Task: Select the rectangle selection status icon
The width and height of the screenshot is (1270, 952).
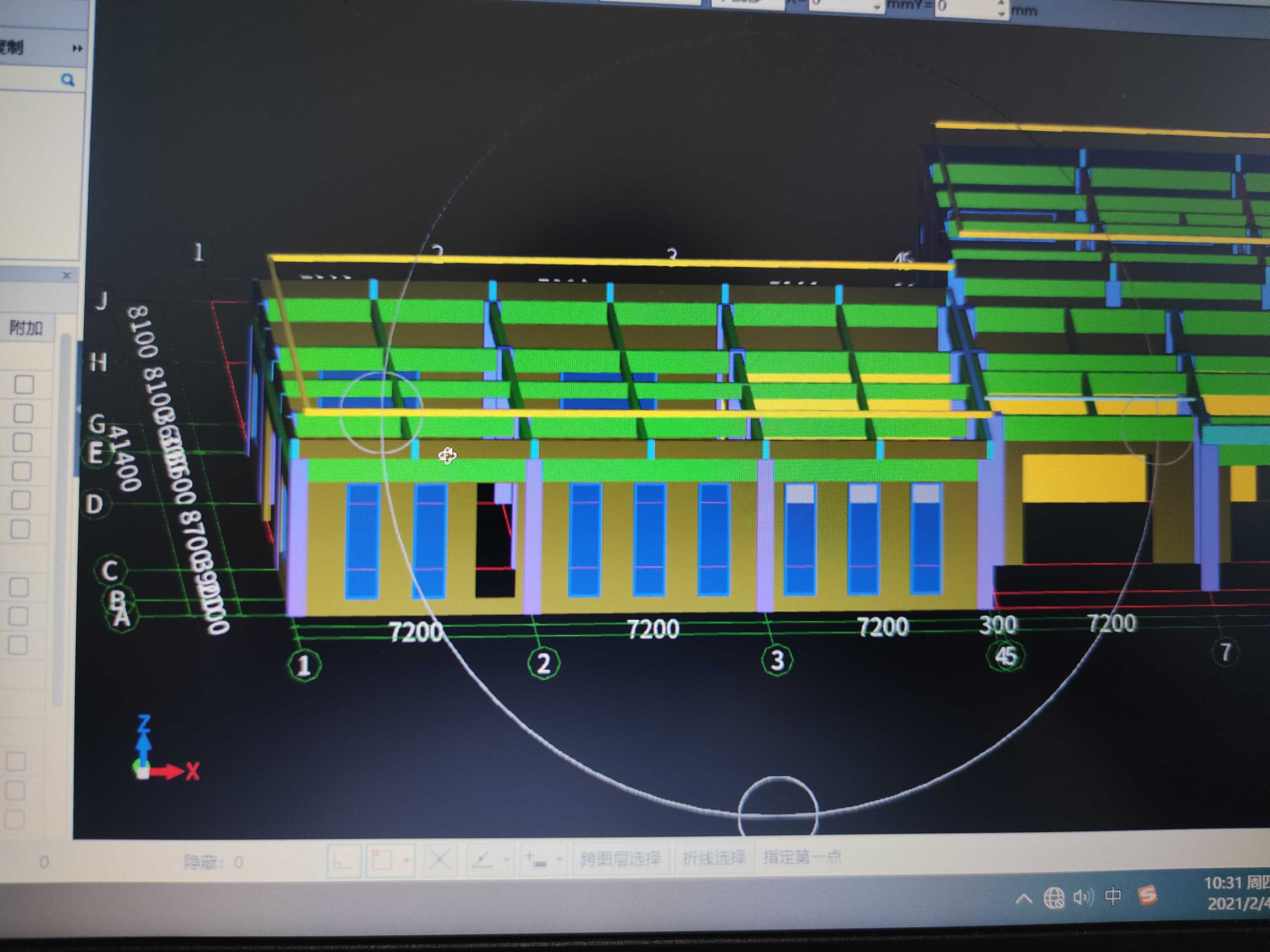Action: coord(383,860)
